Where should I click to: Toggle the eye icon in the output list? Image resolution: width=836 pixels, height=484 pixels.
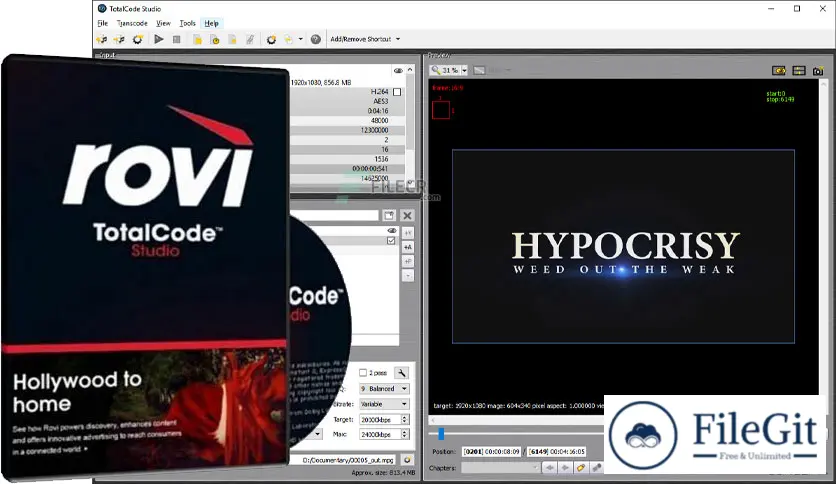click(392, 231)
